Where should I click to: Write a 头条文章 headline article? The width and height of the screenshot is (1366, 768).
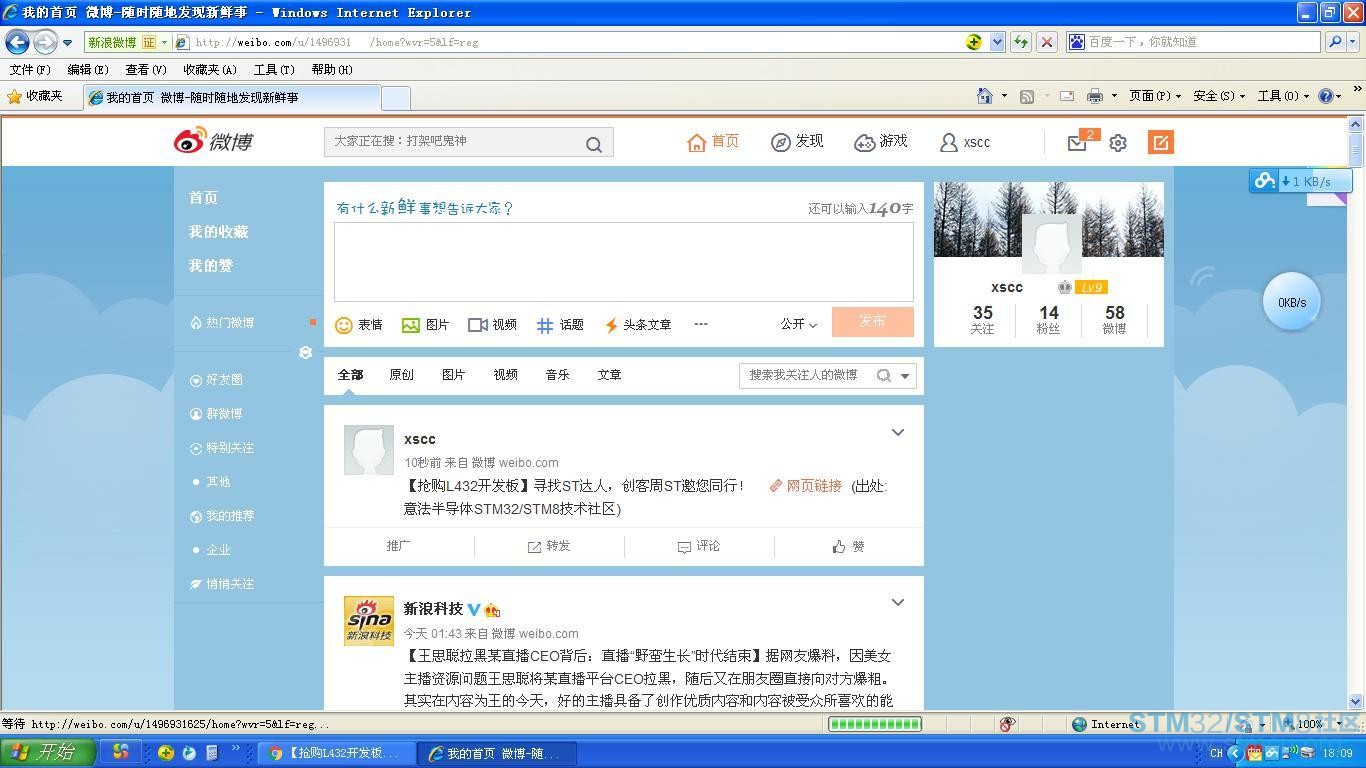pos(638,325)
